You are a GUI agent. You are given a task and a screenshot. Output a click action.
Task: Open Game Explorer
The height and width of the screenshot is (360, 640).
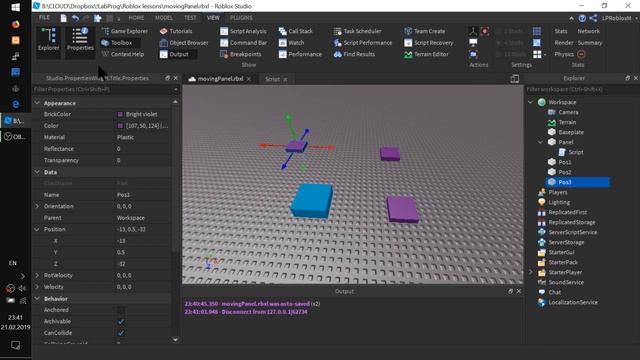[x=124, y=31]
